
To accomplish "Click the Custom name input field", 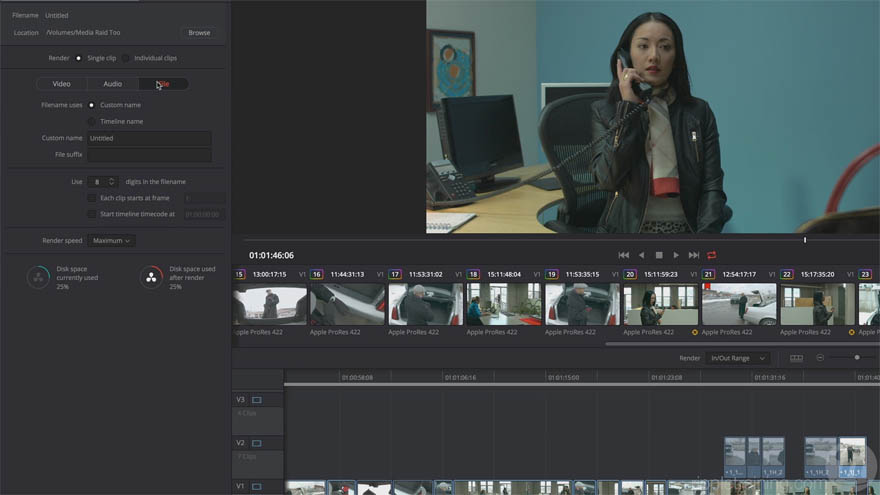I will coord(149,138).
